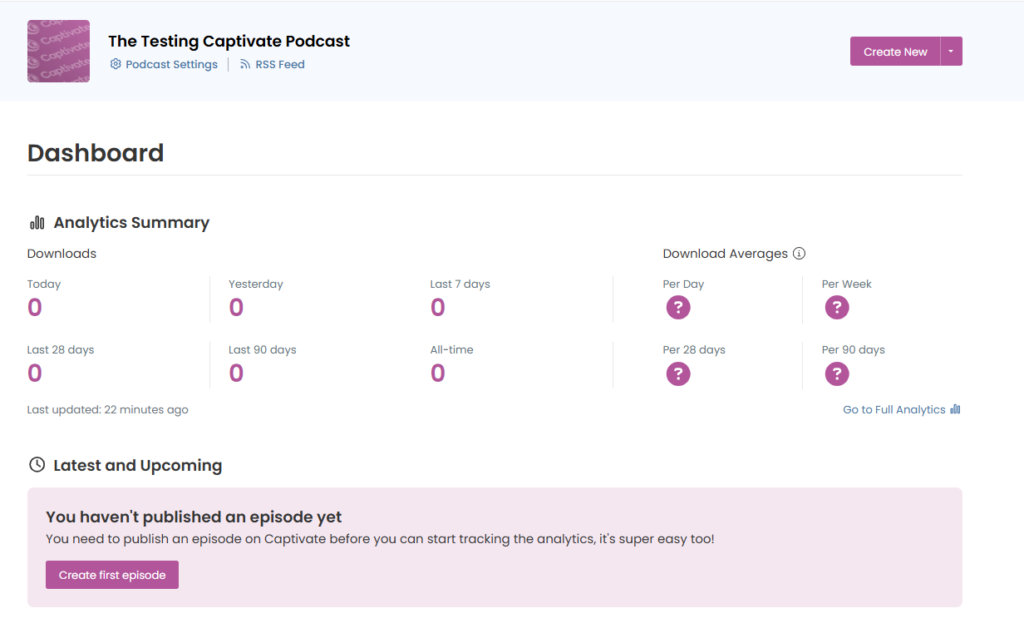Open Go to Full Analytics link
The height and width of the screenshot is (633, 1024).
click(901, 410)
